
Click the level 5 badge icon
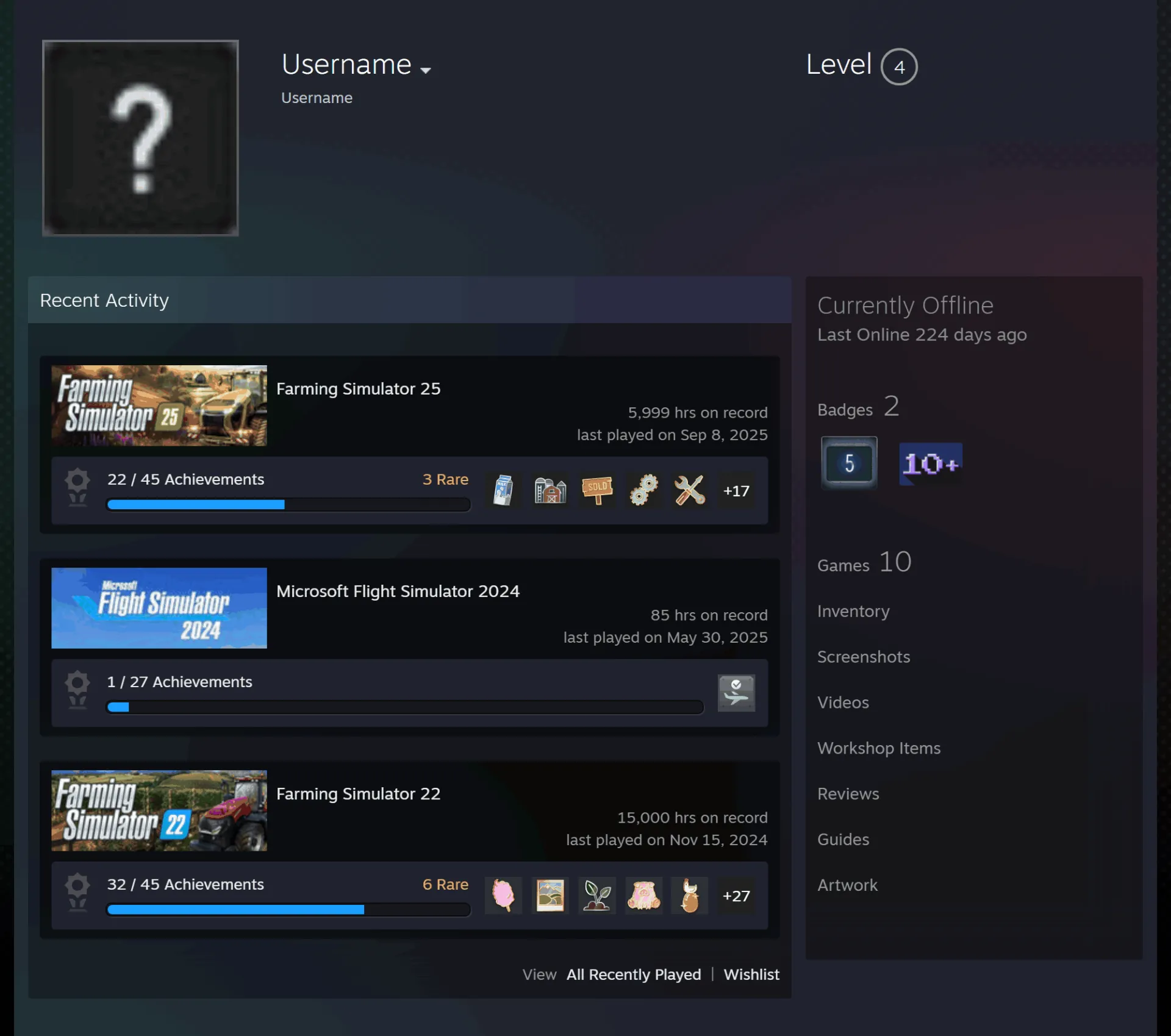pos(849,463)
